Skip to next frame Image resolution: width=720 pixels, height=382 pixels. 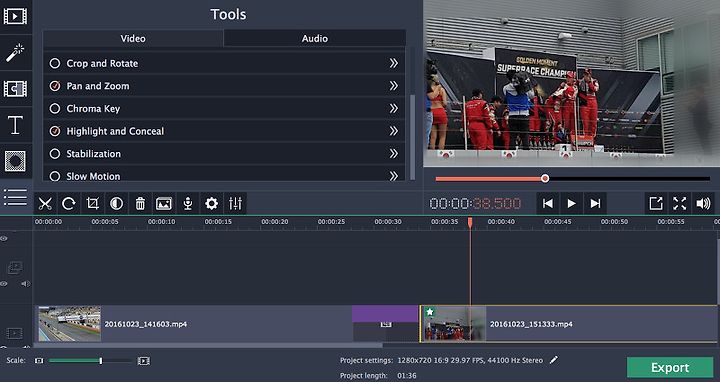tap(595, 203)
